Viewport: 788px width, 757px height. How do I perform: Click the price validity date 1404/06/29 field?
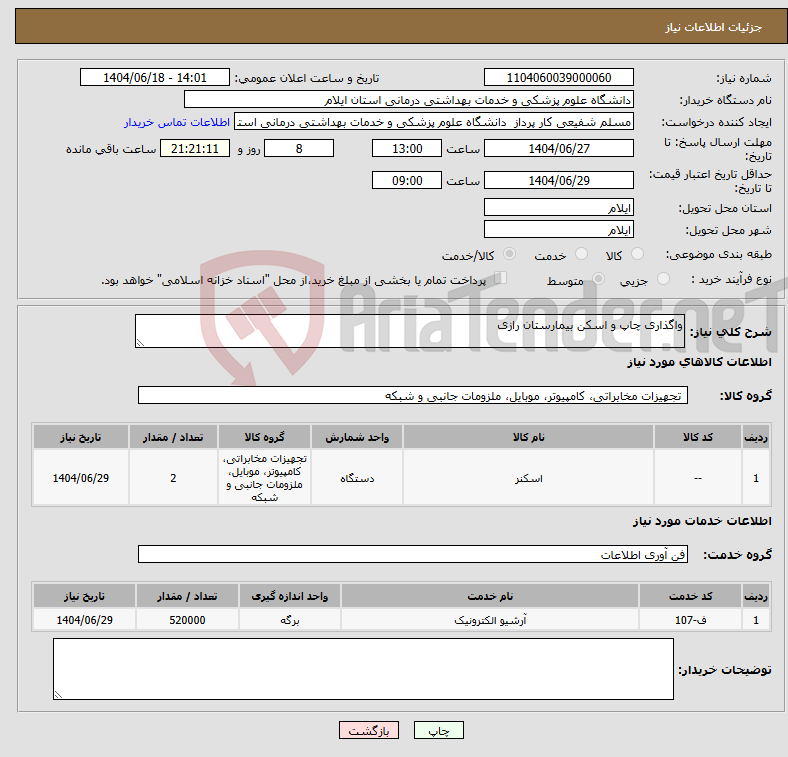coord(558,180)
